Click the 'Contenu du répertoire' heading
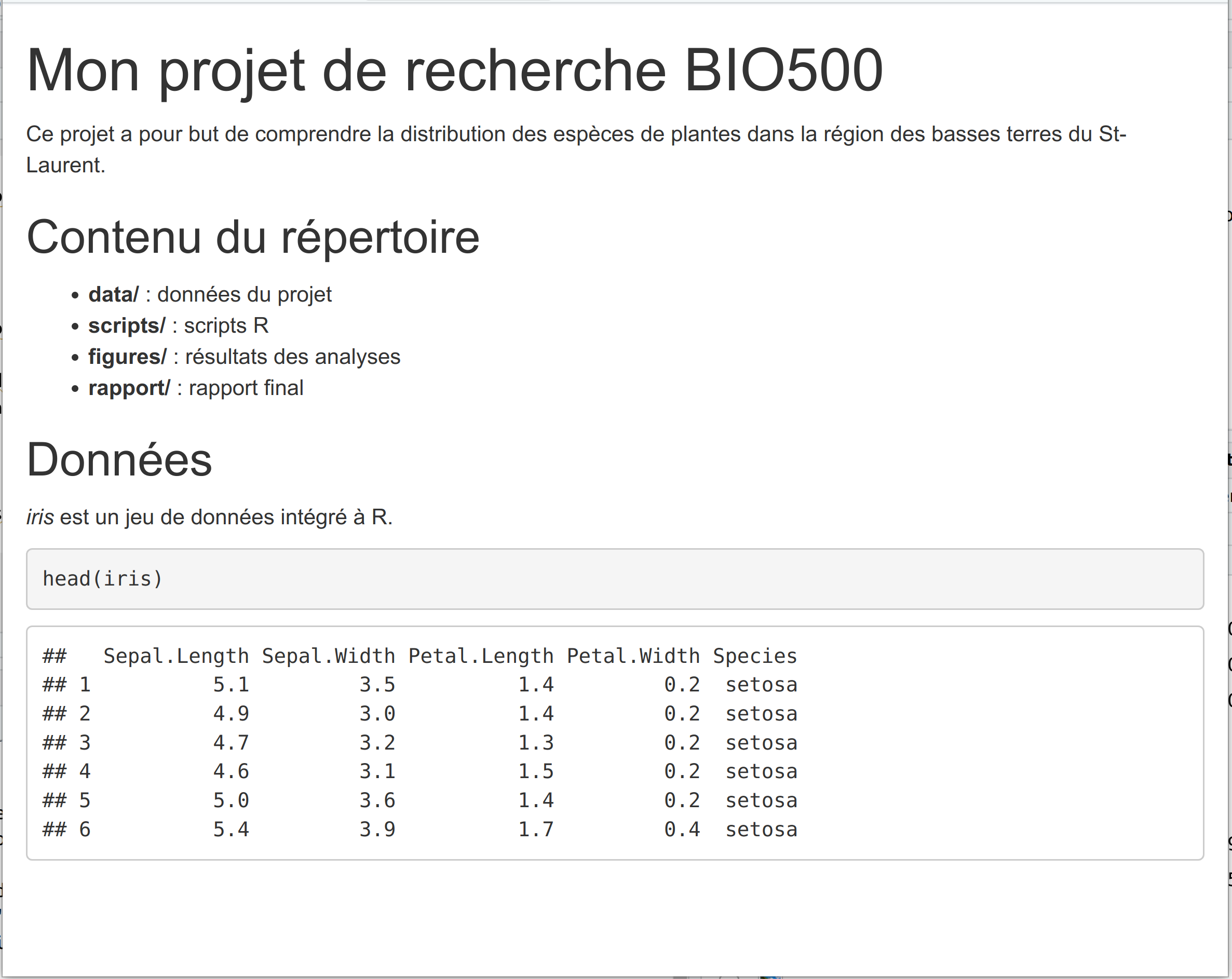Image resolution: width=1232 pixels, height=979 pixels. pyautogui.click(x=253, y=237)
